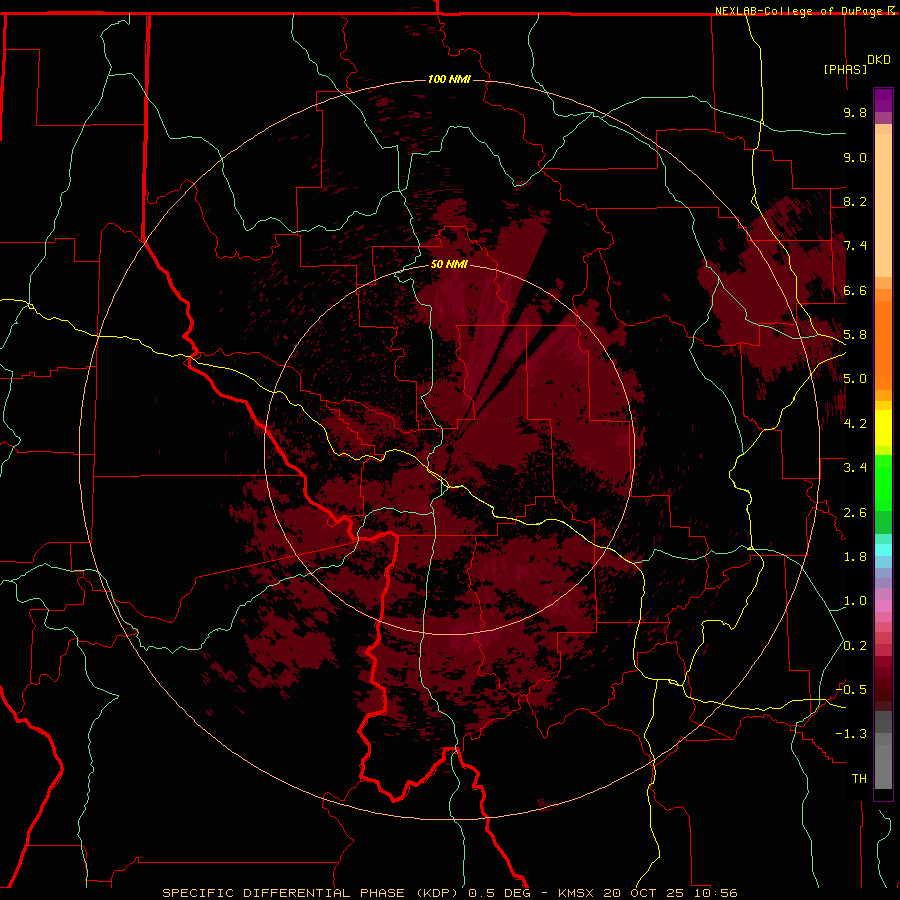Click the bright green segment of the color bar
Viewport: 900px width, 900px height.
[883, 482]
